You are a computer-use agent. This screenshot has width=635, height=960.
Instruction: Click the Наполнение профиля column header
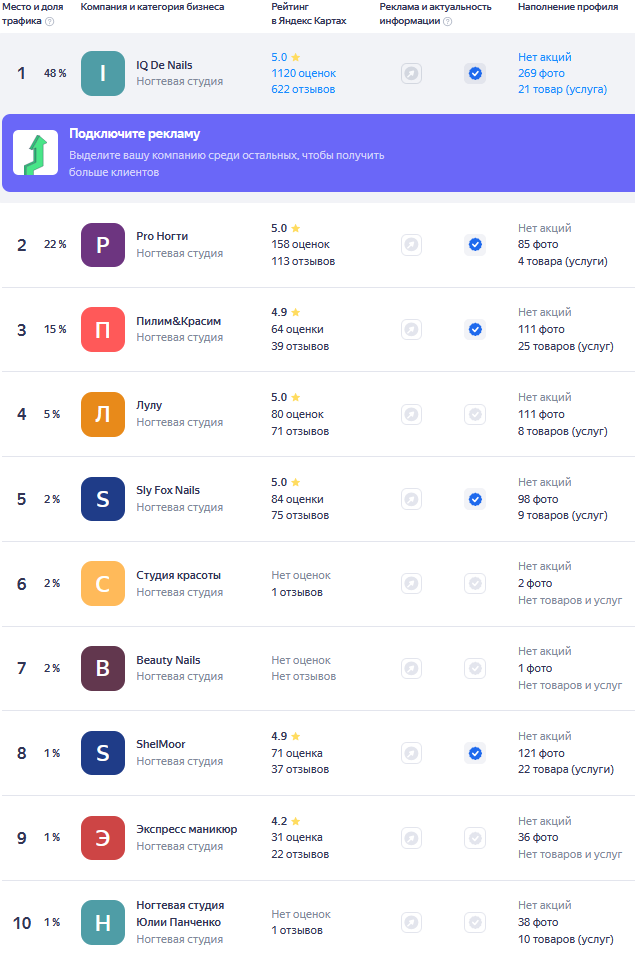click(x=568, y=7)
